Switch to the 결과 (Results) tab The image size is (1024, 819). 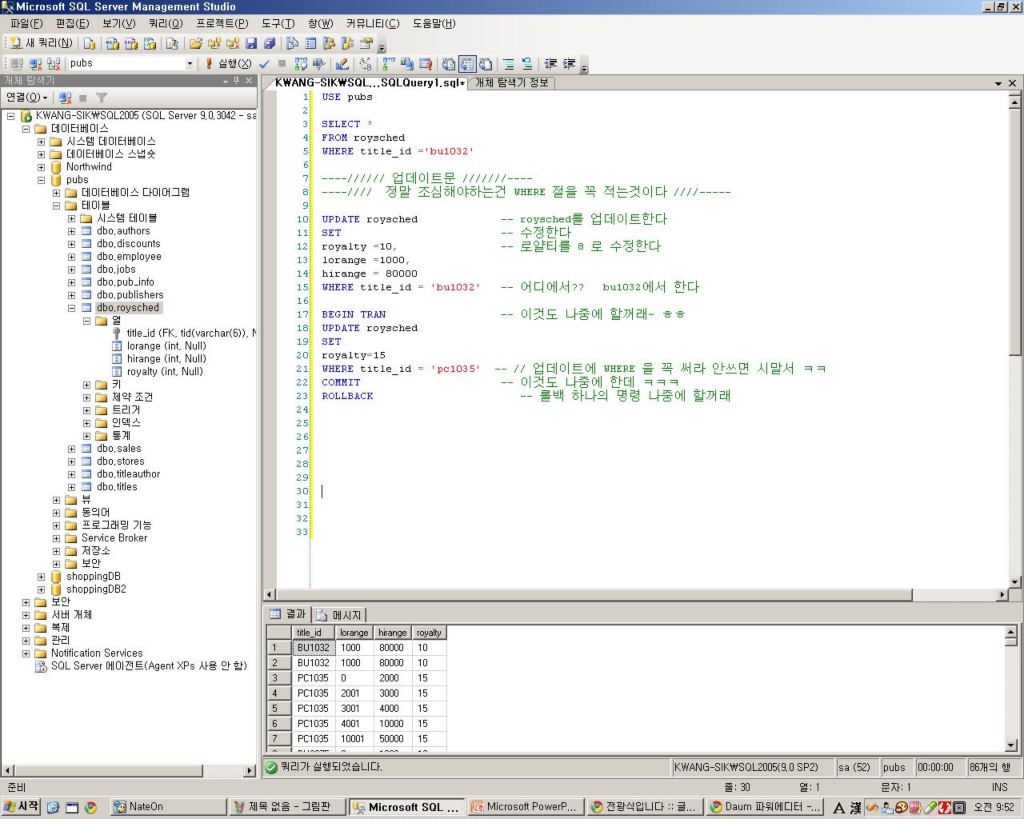(x=289, y=614)
